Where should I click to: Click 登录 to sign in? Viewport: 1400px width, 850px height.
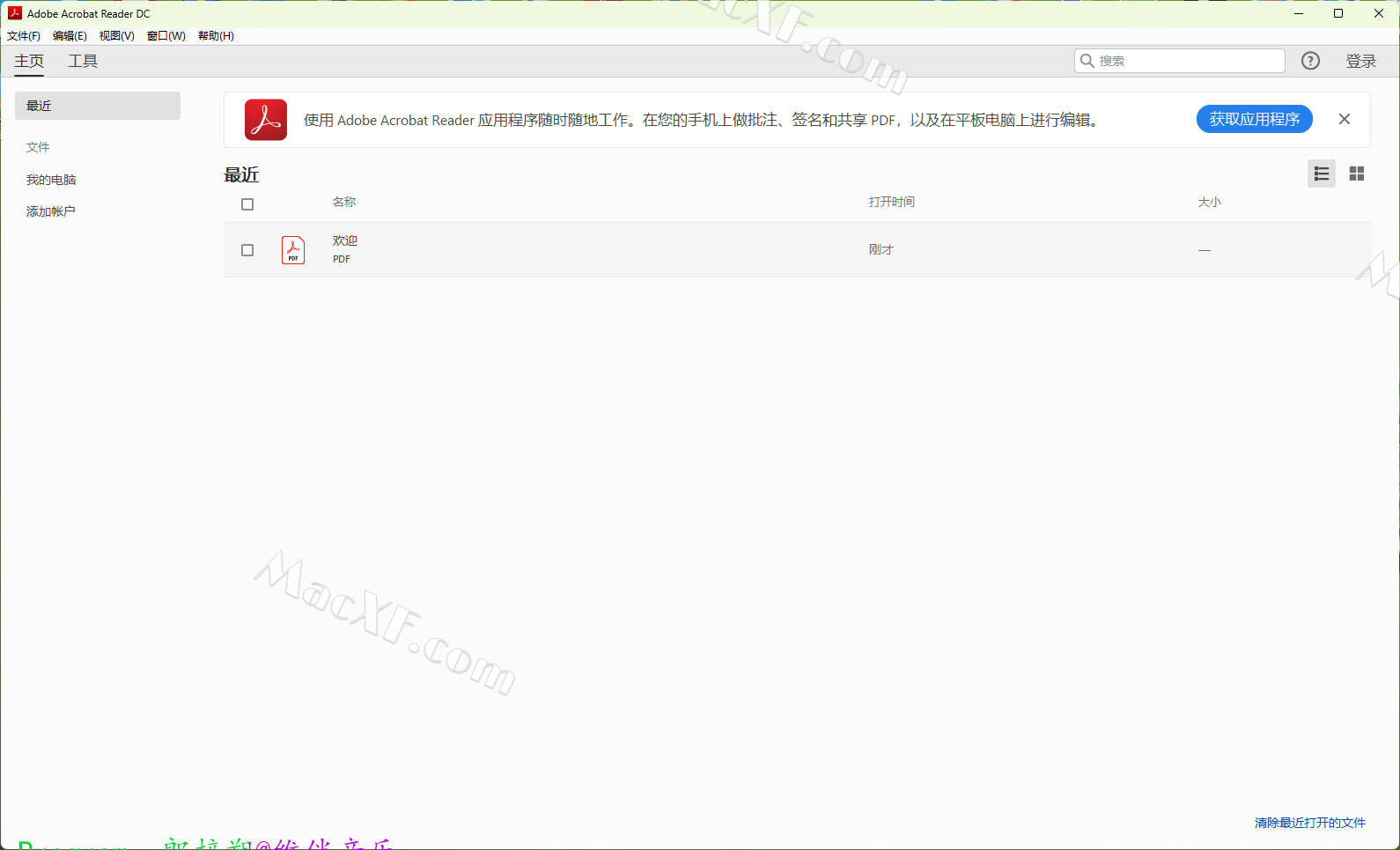1360,61
